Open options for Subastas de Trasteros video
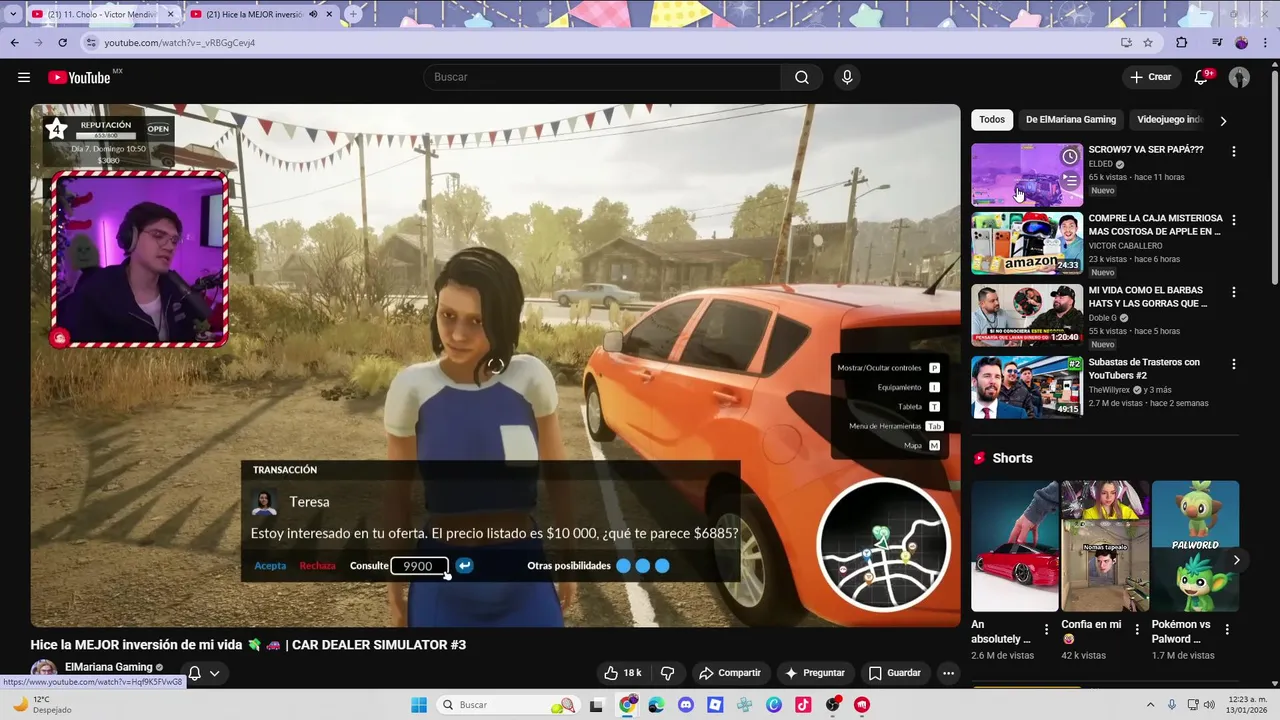 (1233, 364)
